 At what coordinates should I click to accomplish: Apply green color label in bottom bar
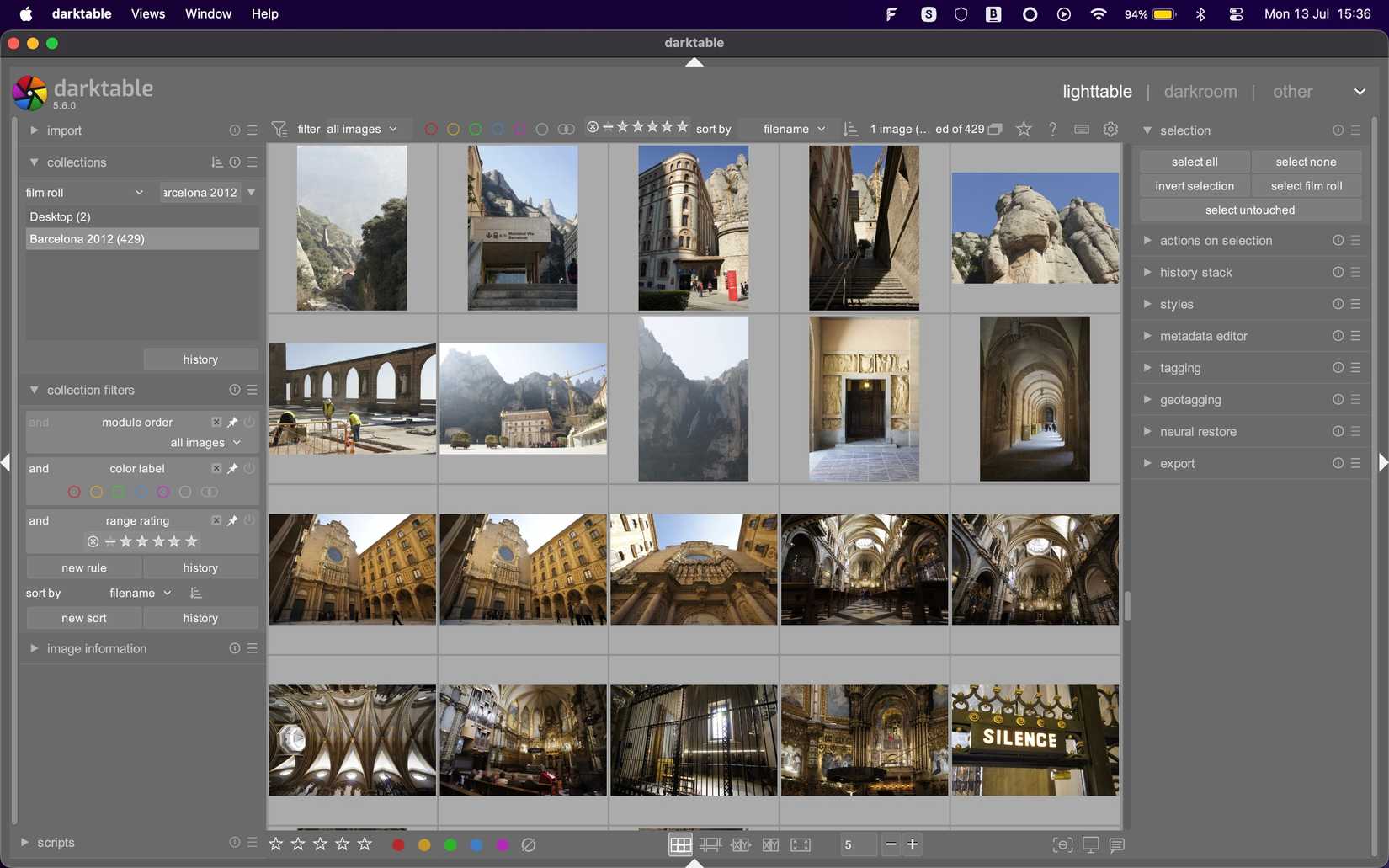pyautogui.click(x=450, y=844)
